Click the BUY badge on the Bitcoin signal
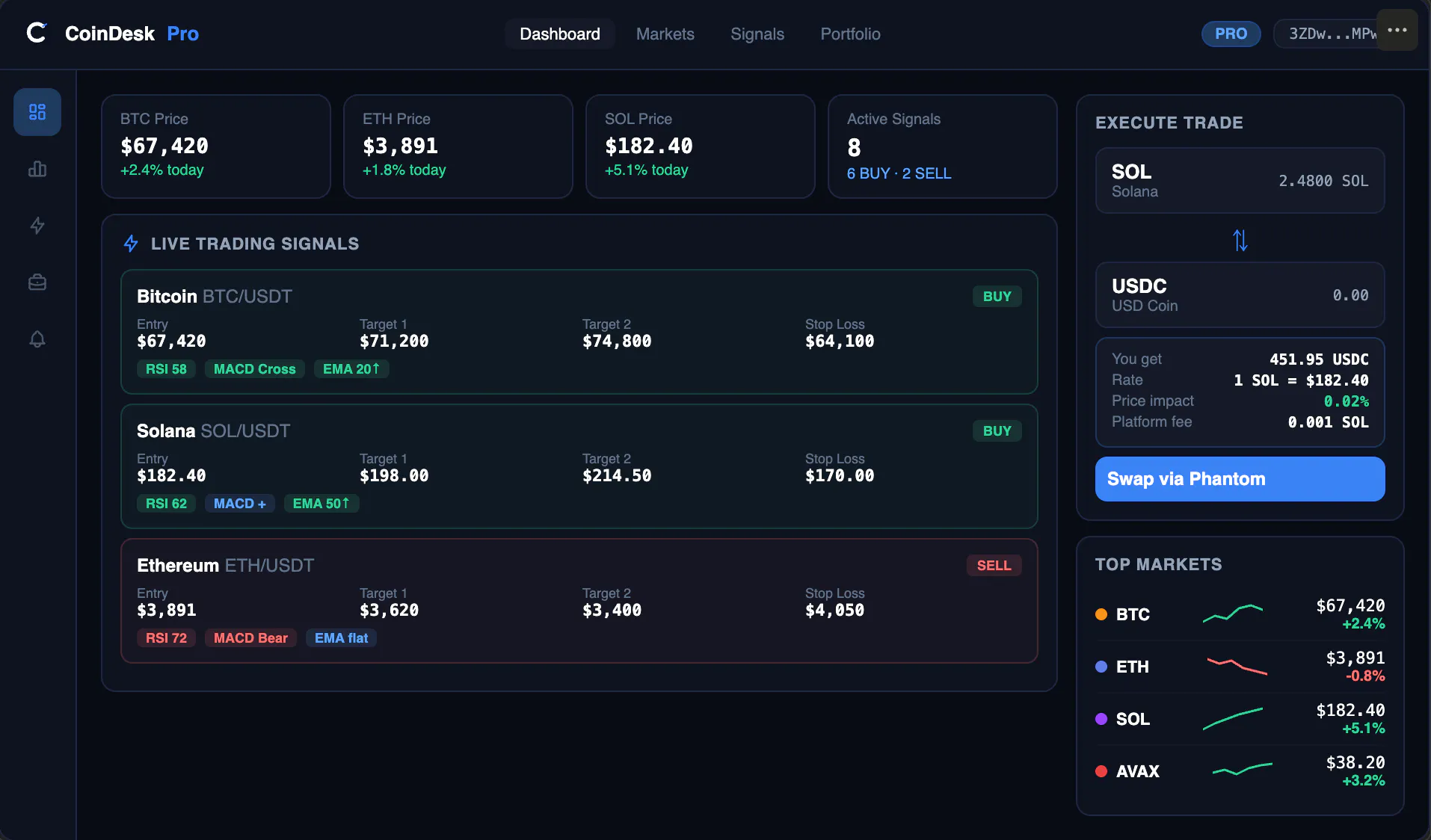Image resolution: width=1431 pixels, height=840 pixels. tap(997, 297)
